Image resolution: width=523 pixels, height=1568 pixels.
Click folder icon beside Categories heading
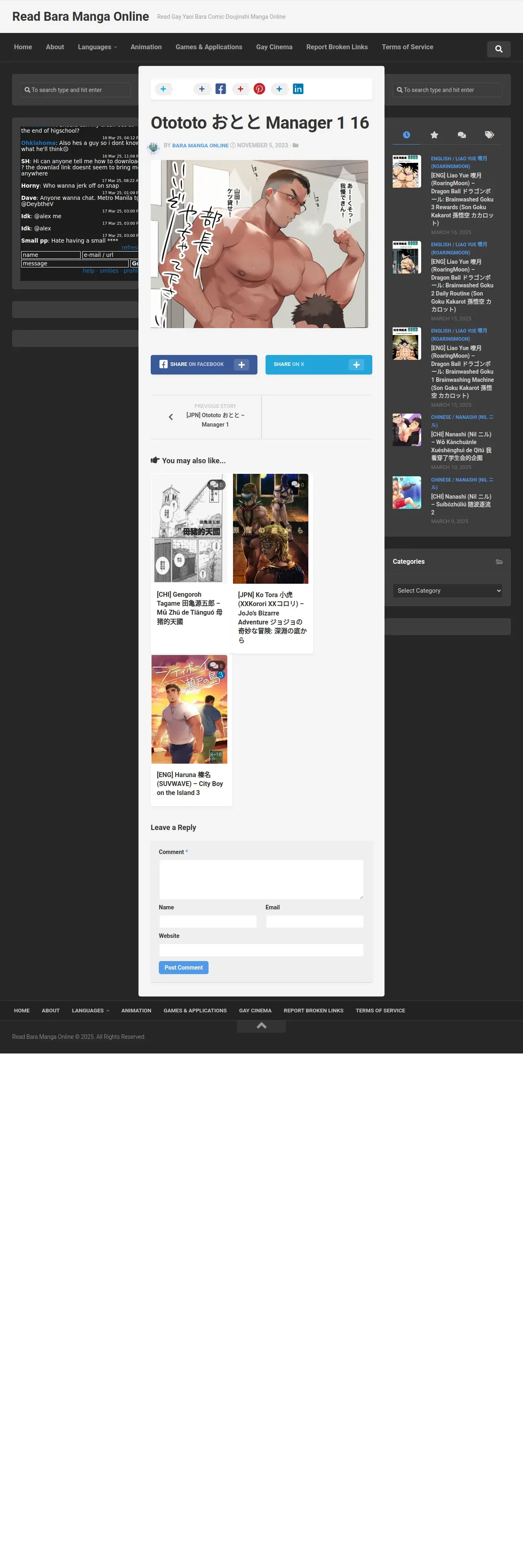499,562
